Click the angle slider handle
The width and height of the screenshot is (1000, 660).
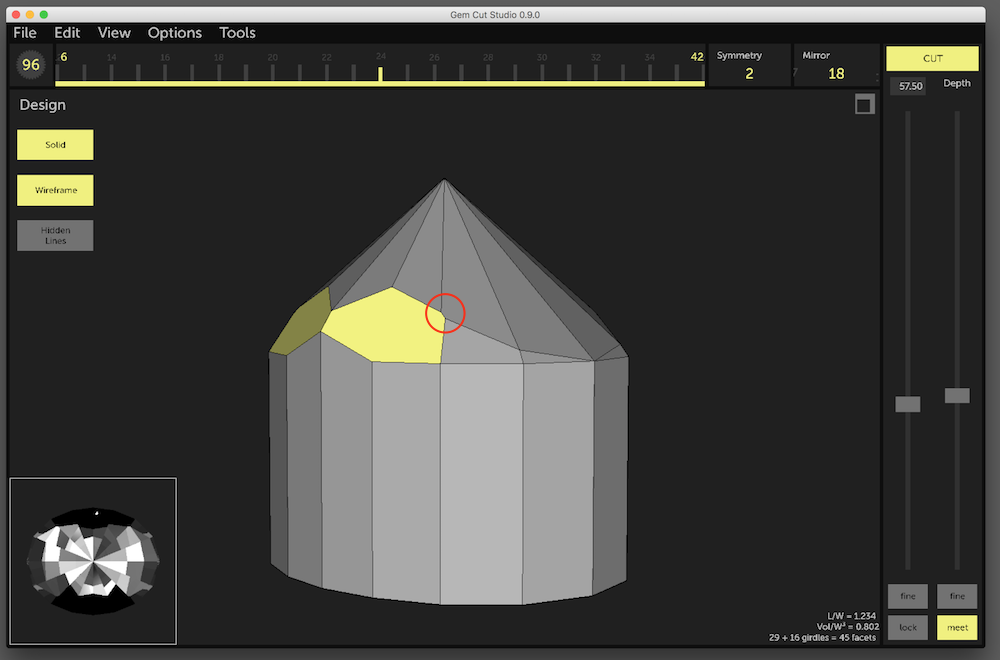(x=908, y=404)
